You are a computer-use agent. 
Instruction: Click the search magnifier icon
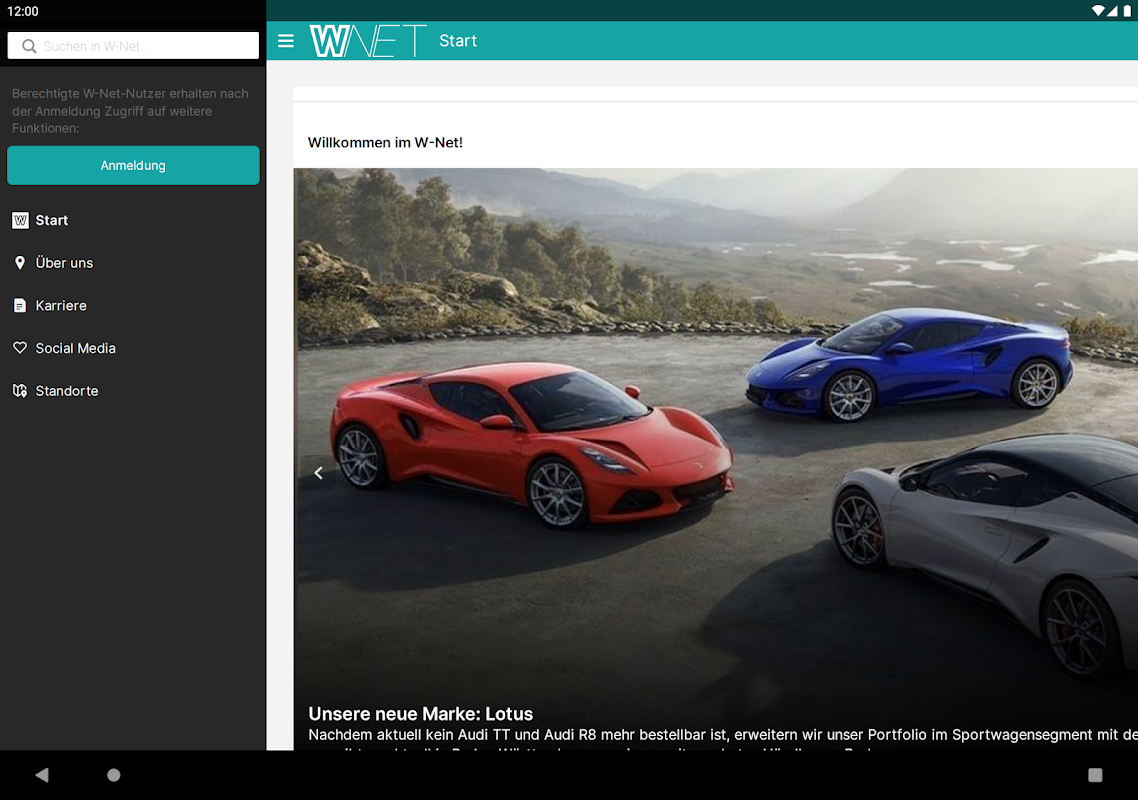coord(29,46)
